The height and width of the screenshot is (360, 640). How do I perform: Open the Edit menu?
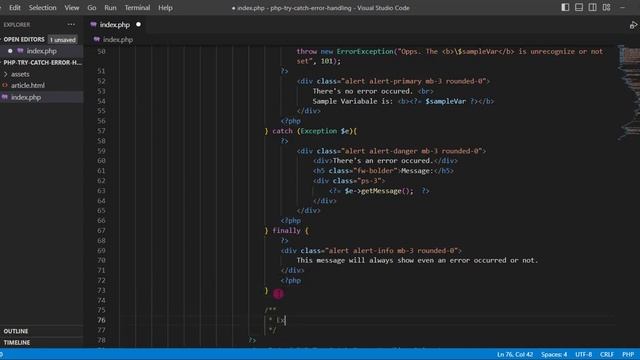pyautogui.click(x=15, y=8)
